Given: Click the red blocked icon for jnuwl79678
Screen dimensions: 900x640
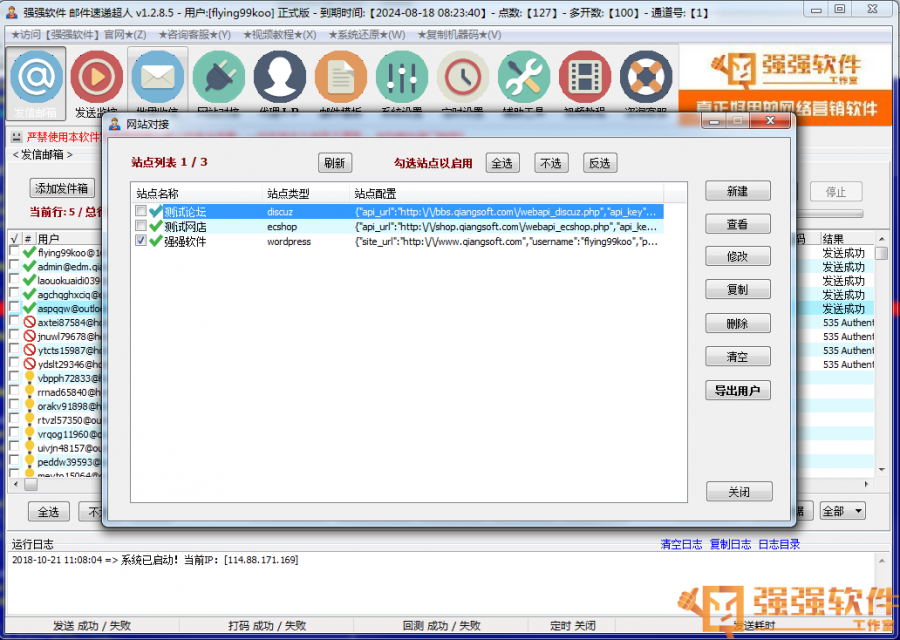Looking at the screenshot, I should click(x=29, y=336).
